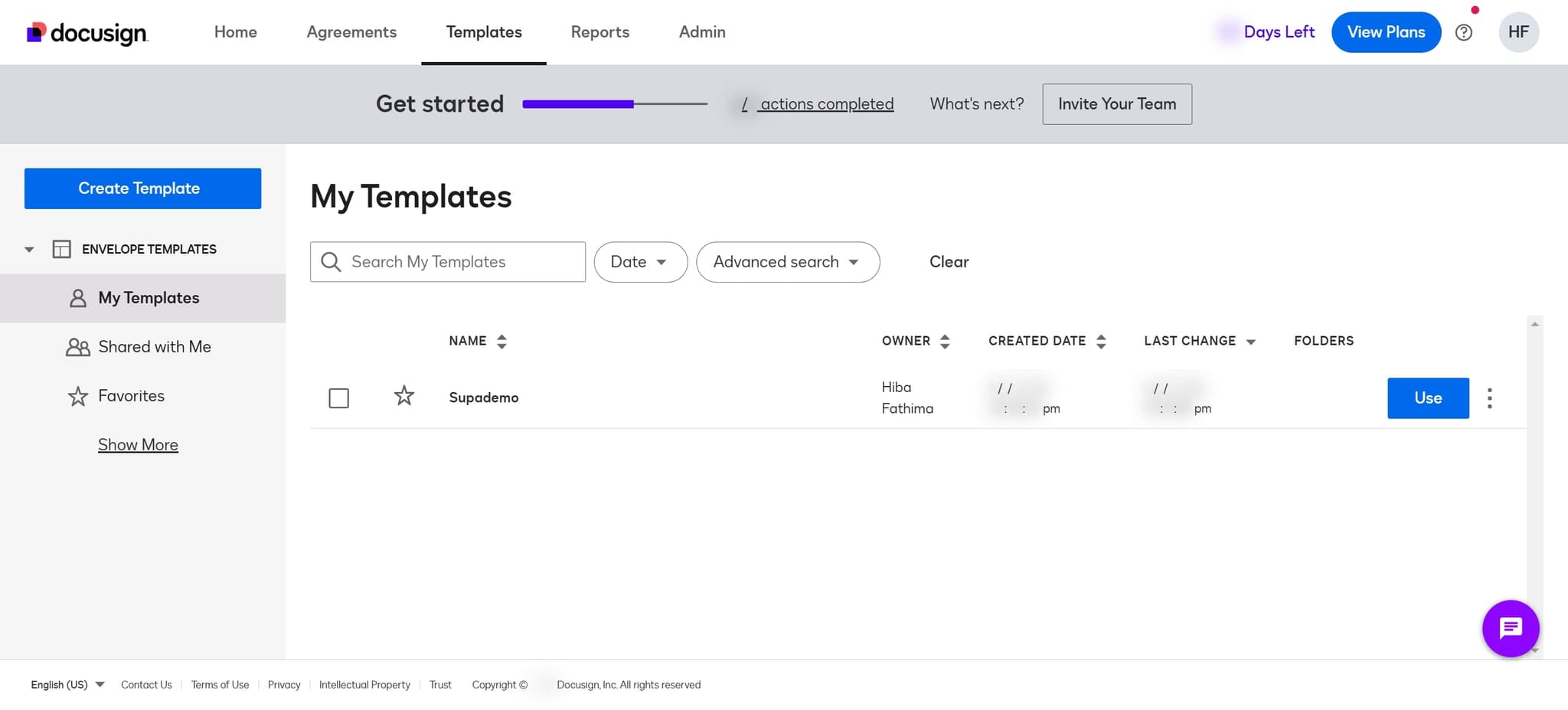
Task: Open the Admin menu item
Action: click(701, 32)
